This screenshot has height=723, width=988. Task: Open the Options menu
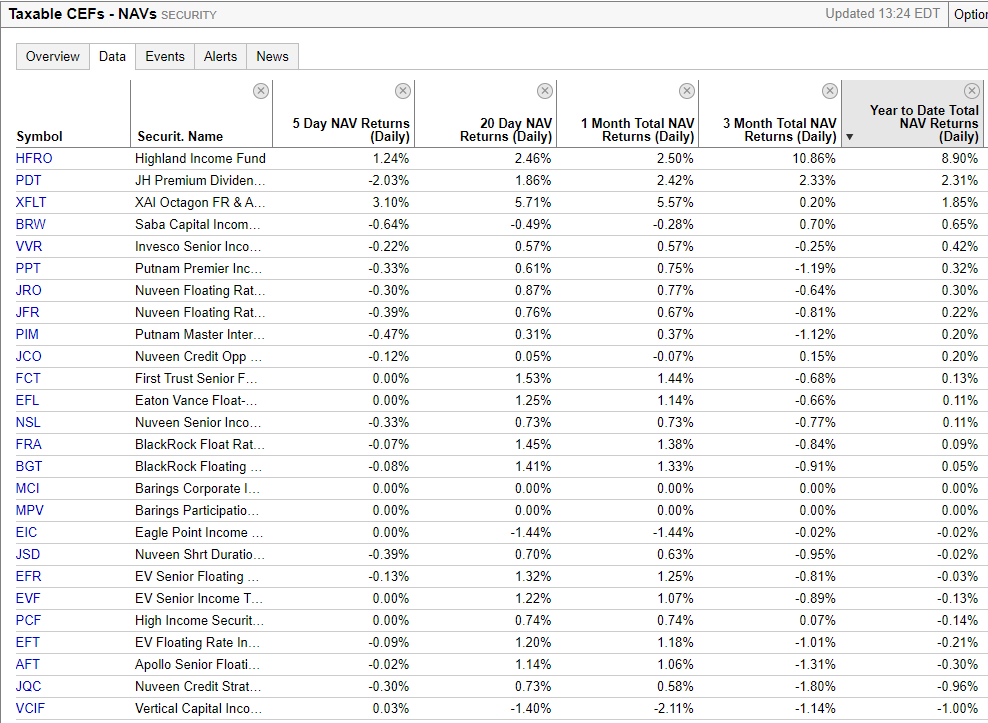[969, 14]
